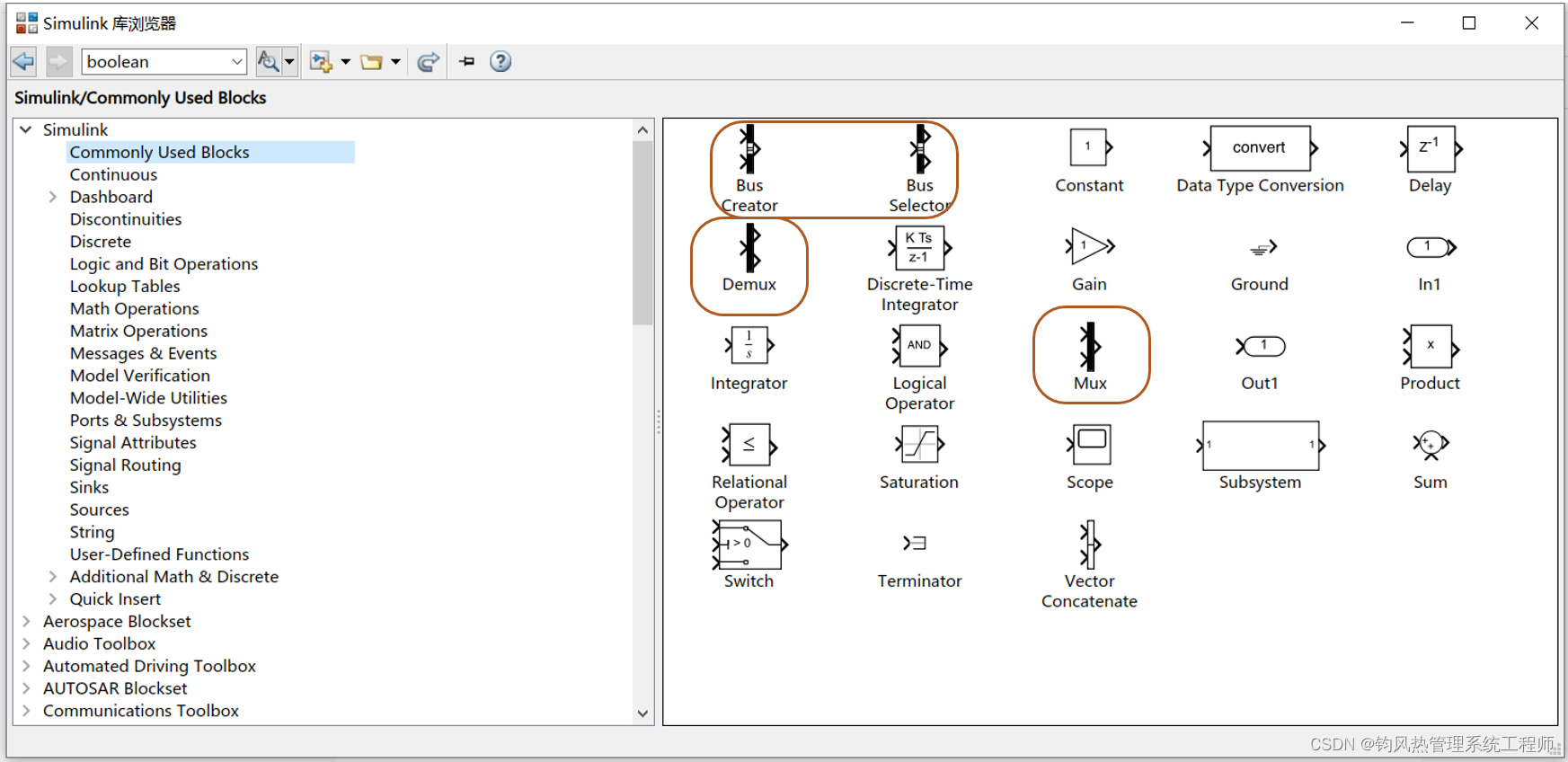Click the Terminator block icon
Screen dimensions: 1568x762
tap(915, 543)
